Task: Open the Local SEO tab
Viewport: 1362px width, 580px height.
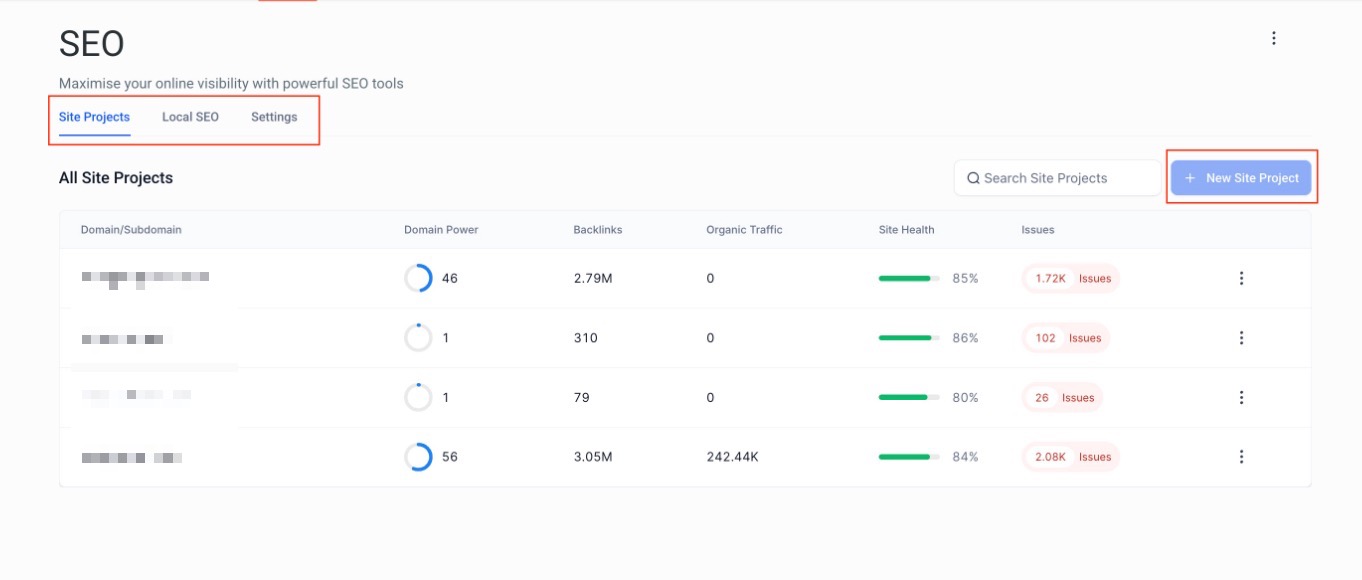Action: 190,117
